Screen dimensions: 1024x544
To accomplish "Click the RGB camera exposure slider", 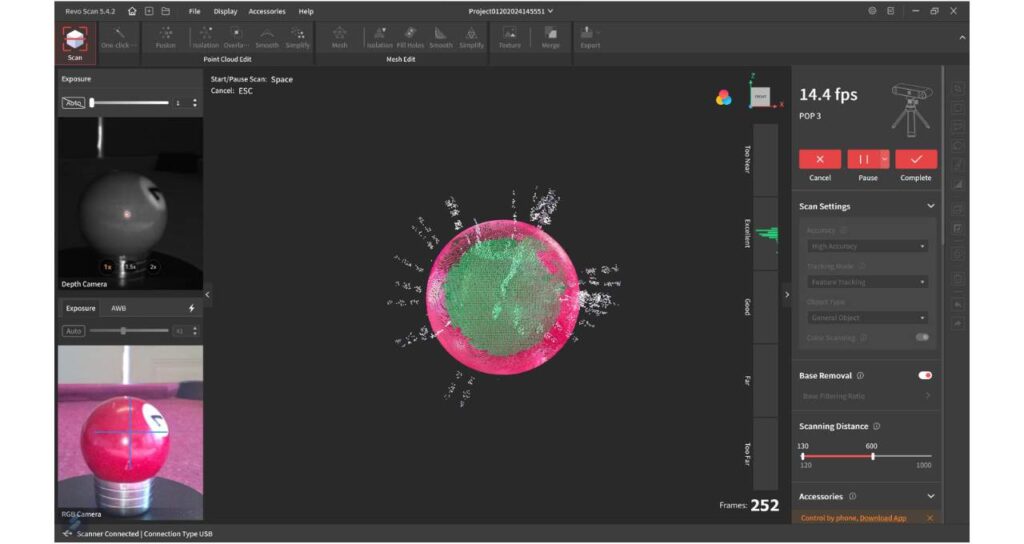I will click(129, 331).
